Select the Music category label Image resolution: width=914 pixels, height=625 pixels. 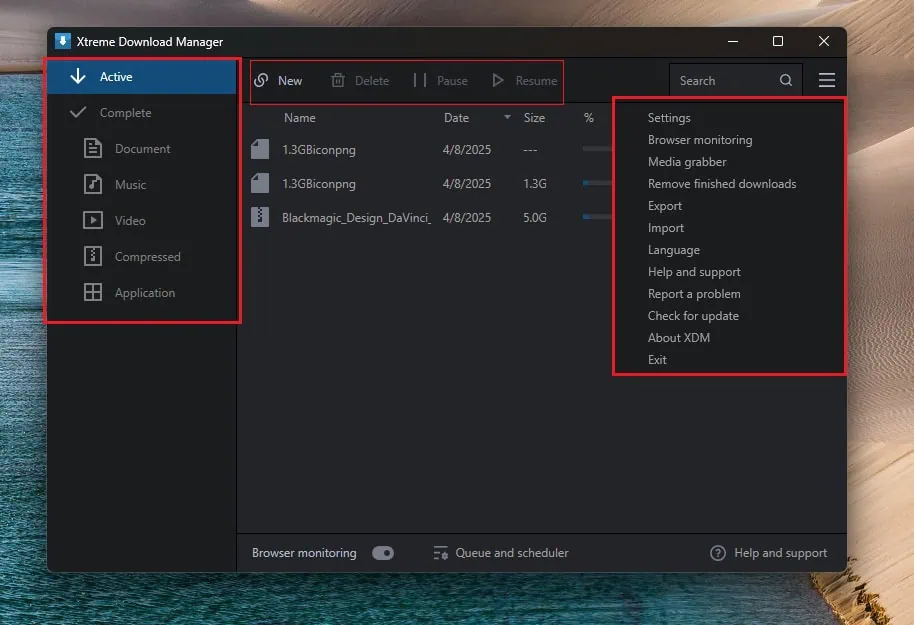tap(130, 185)
